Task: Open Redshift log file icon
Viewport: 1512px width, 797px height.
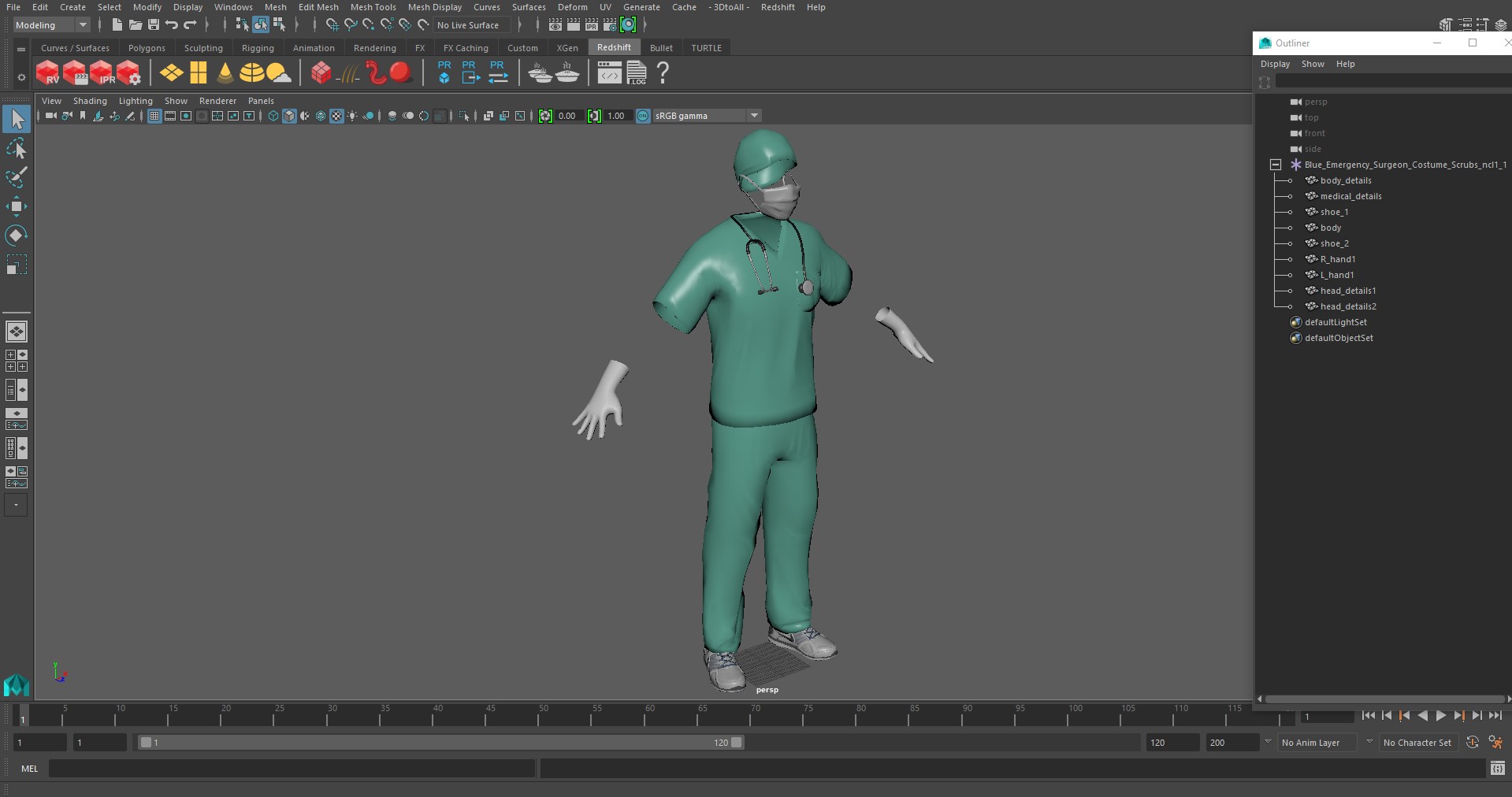Action: (x=637, y=73)
